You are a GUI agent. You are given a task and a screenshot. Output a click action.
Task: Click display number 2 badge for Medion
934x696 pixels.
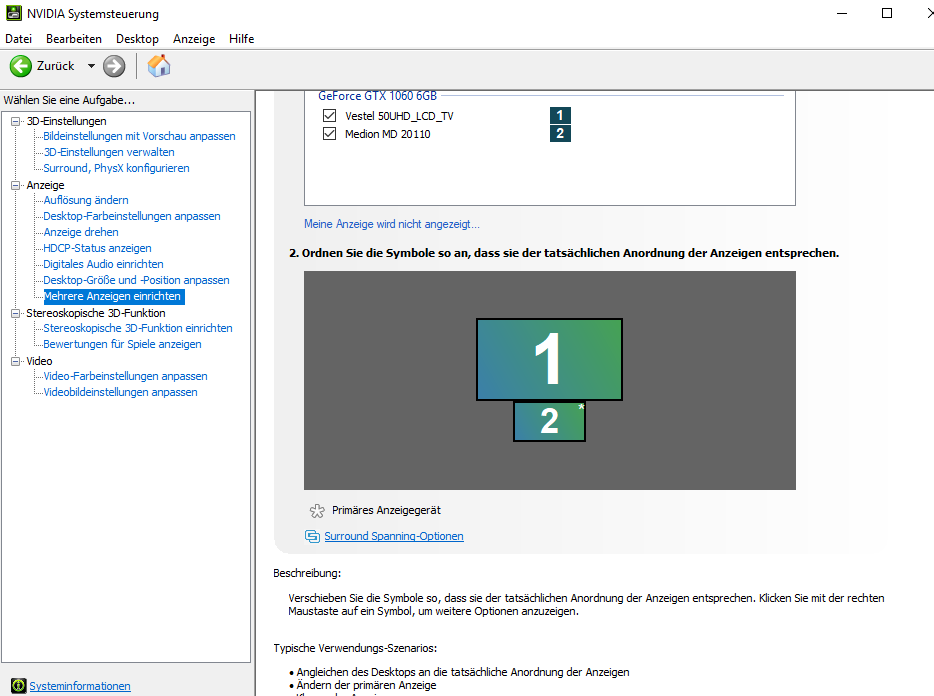point(560,133)
